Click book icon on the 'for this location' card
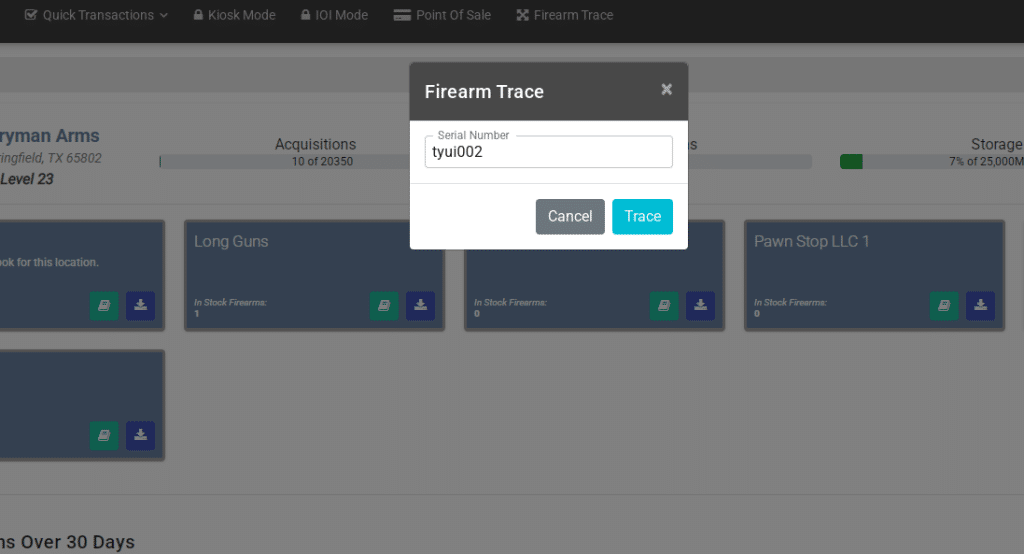Screen dimensions: 1024x554 (104, 305)
